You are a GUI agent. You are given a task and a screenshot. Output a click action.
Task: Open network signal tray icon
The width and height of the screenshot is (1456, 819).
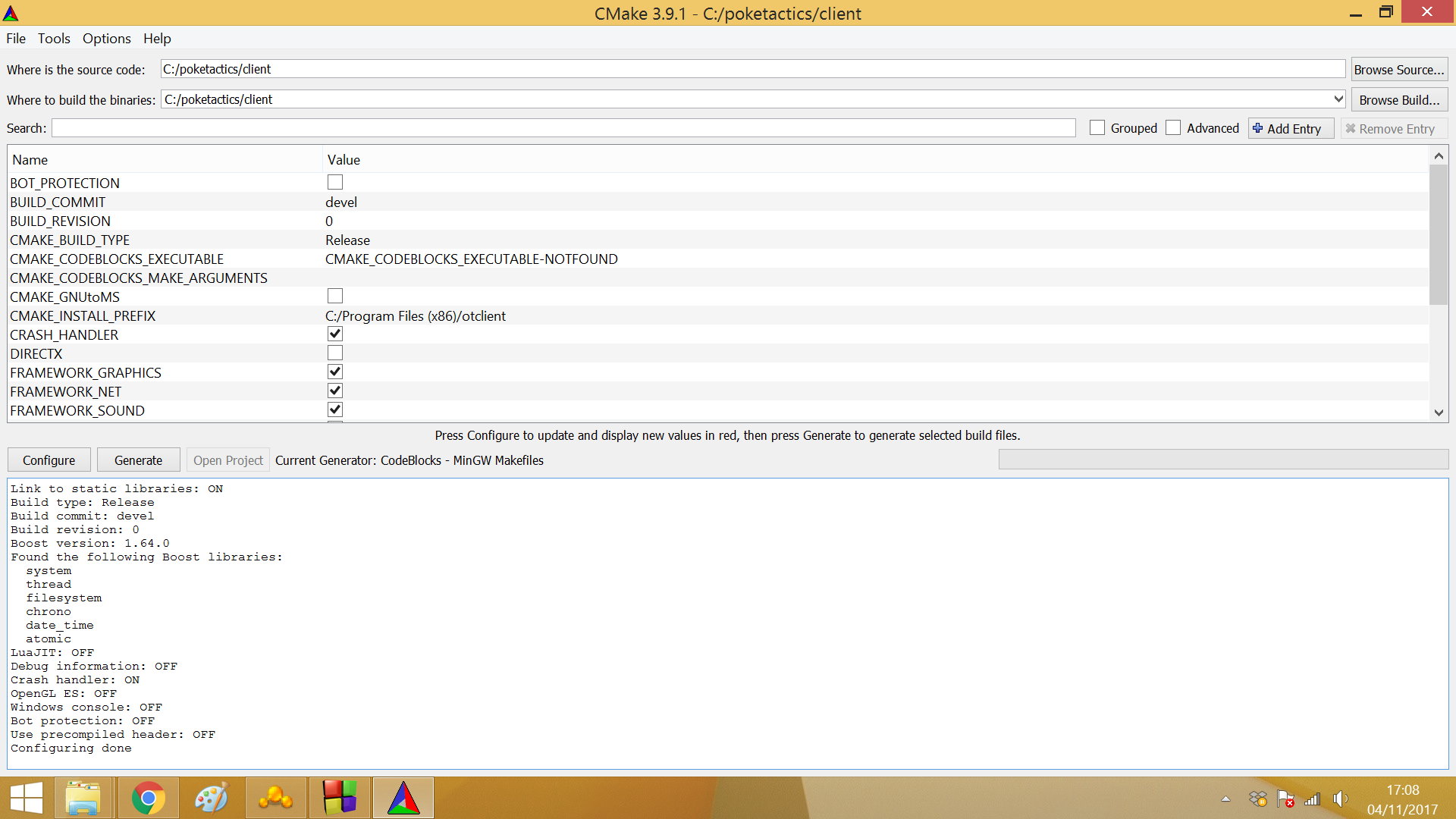[1312, 799]
